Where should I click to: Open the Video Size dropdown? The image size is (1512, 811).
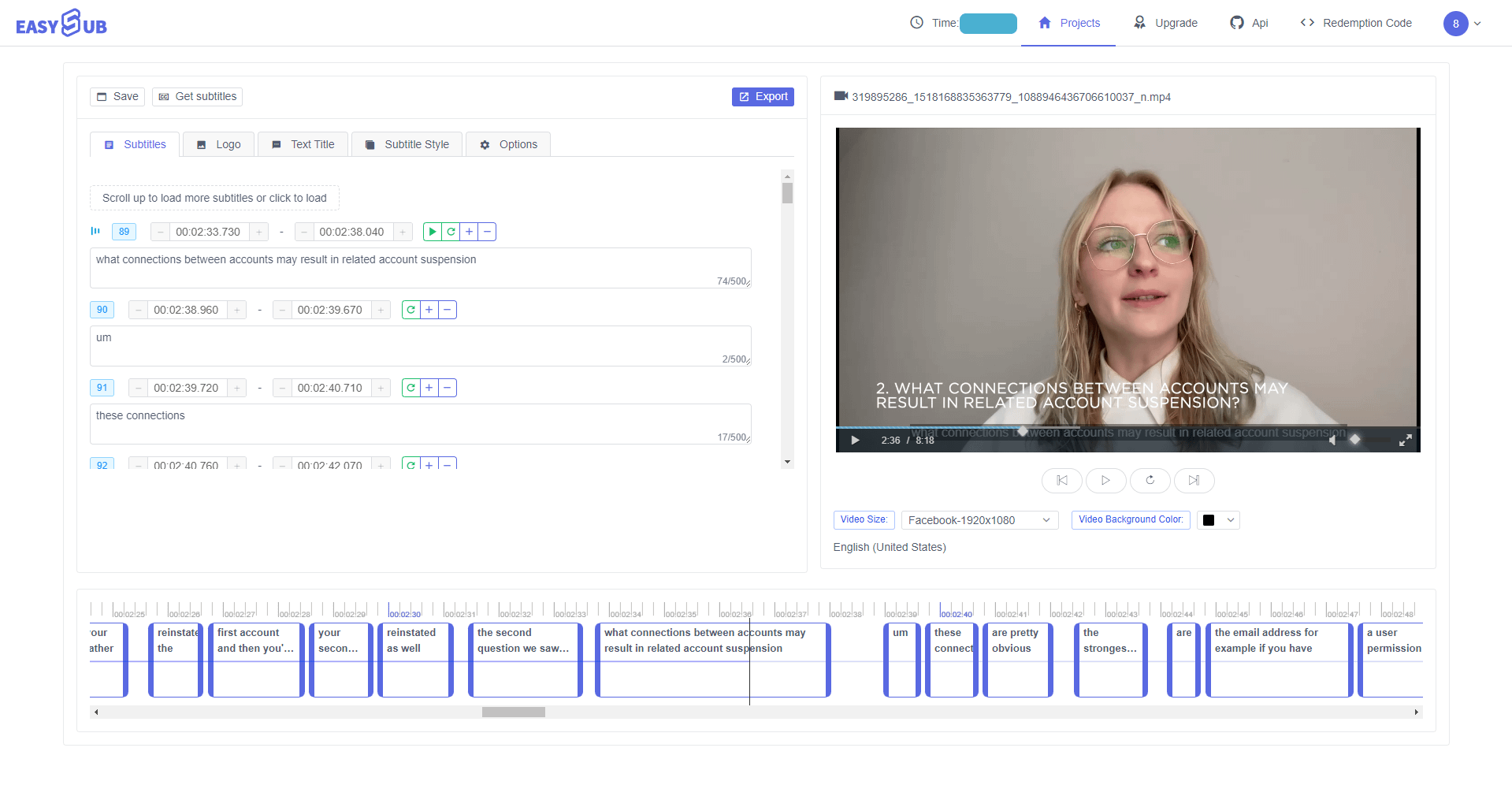click(979, 519)
